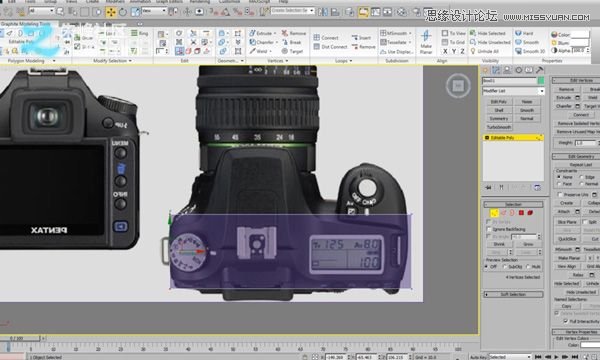Click the ViewCube in the viewport
The height and width of the screenshot is (360, 600).
(x=458, y=86)
